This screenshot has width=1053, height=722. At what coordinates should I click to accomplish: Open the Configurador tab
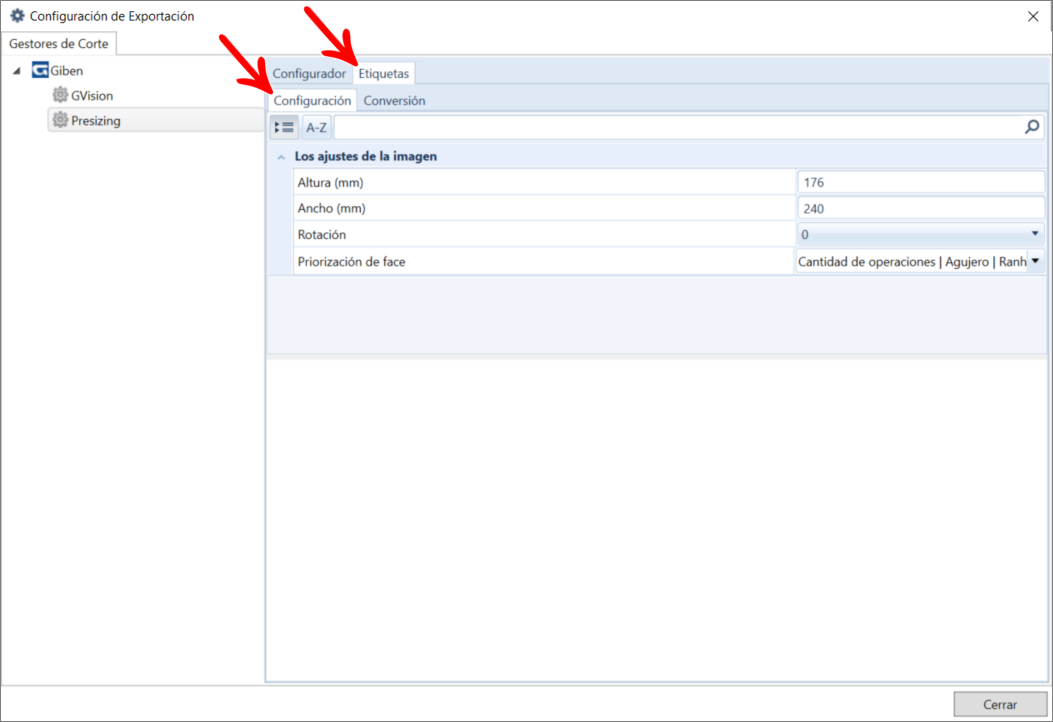pyautogui.click(x=309, y=73)
